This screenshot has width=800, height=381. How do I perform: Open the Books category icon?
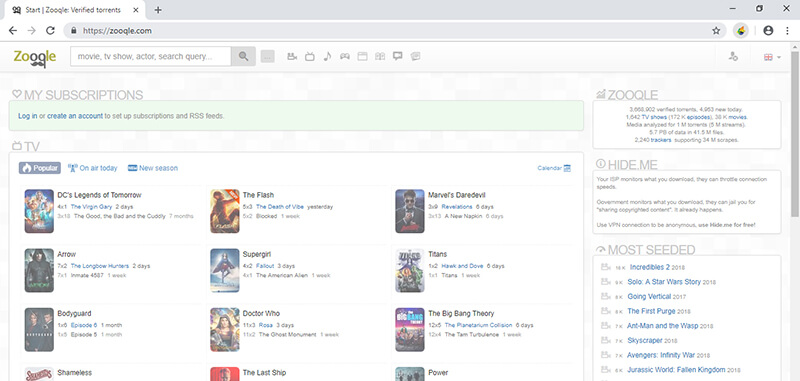[380, 57]
